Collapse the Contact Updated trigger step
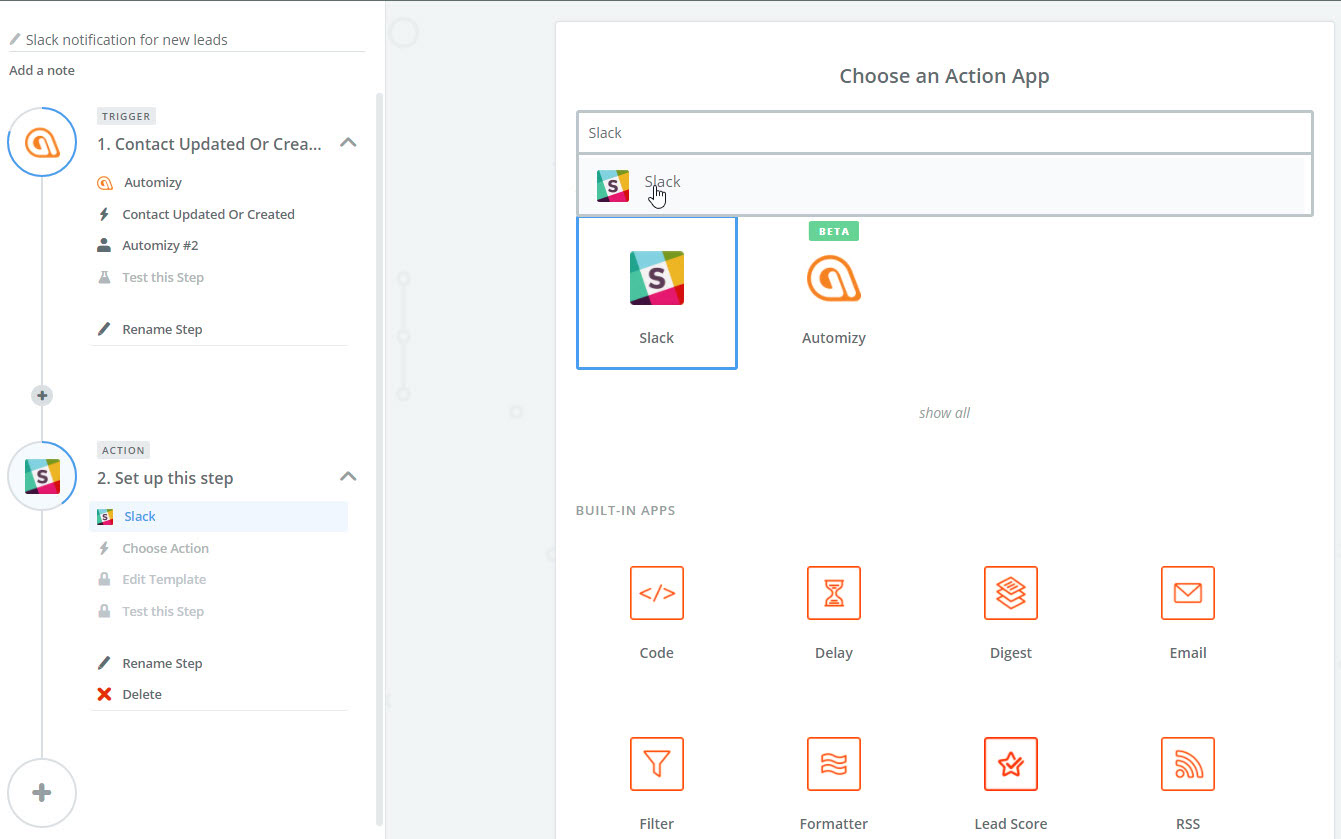1341x839 pixels. point(348,143)
